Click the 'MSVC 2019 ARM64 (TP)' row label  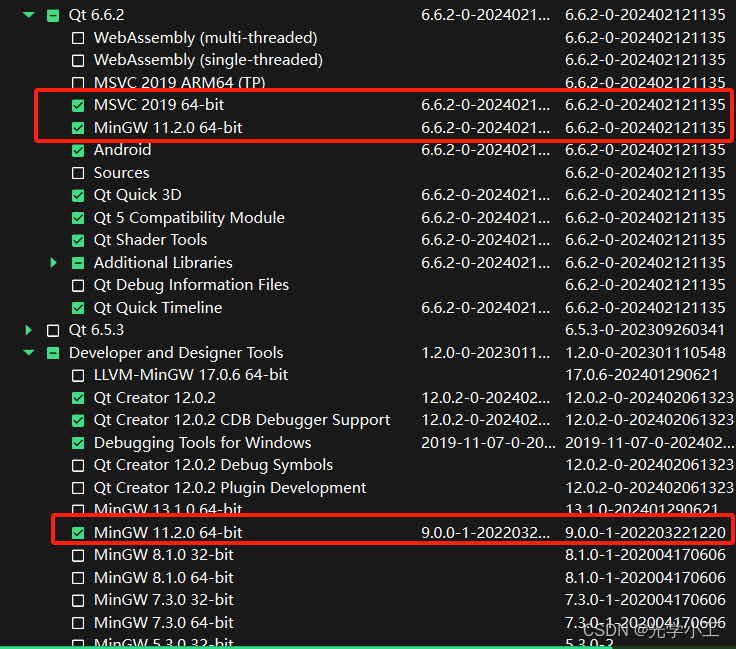179,83
